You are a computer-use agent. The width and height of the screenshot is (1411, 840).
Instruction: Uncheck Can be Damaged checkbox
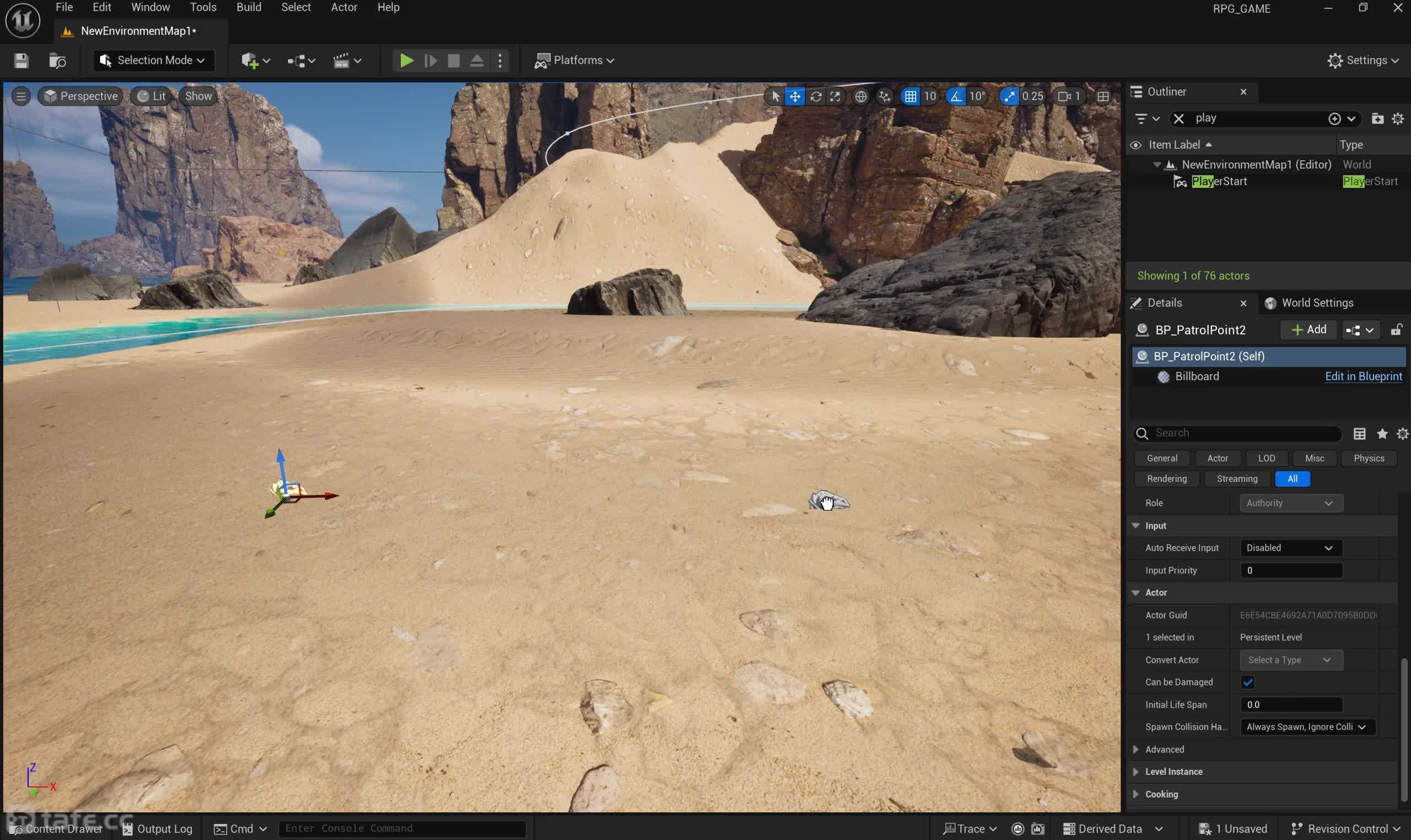(1247, 682)
